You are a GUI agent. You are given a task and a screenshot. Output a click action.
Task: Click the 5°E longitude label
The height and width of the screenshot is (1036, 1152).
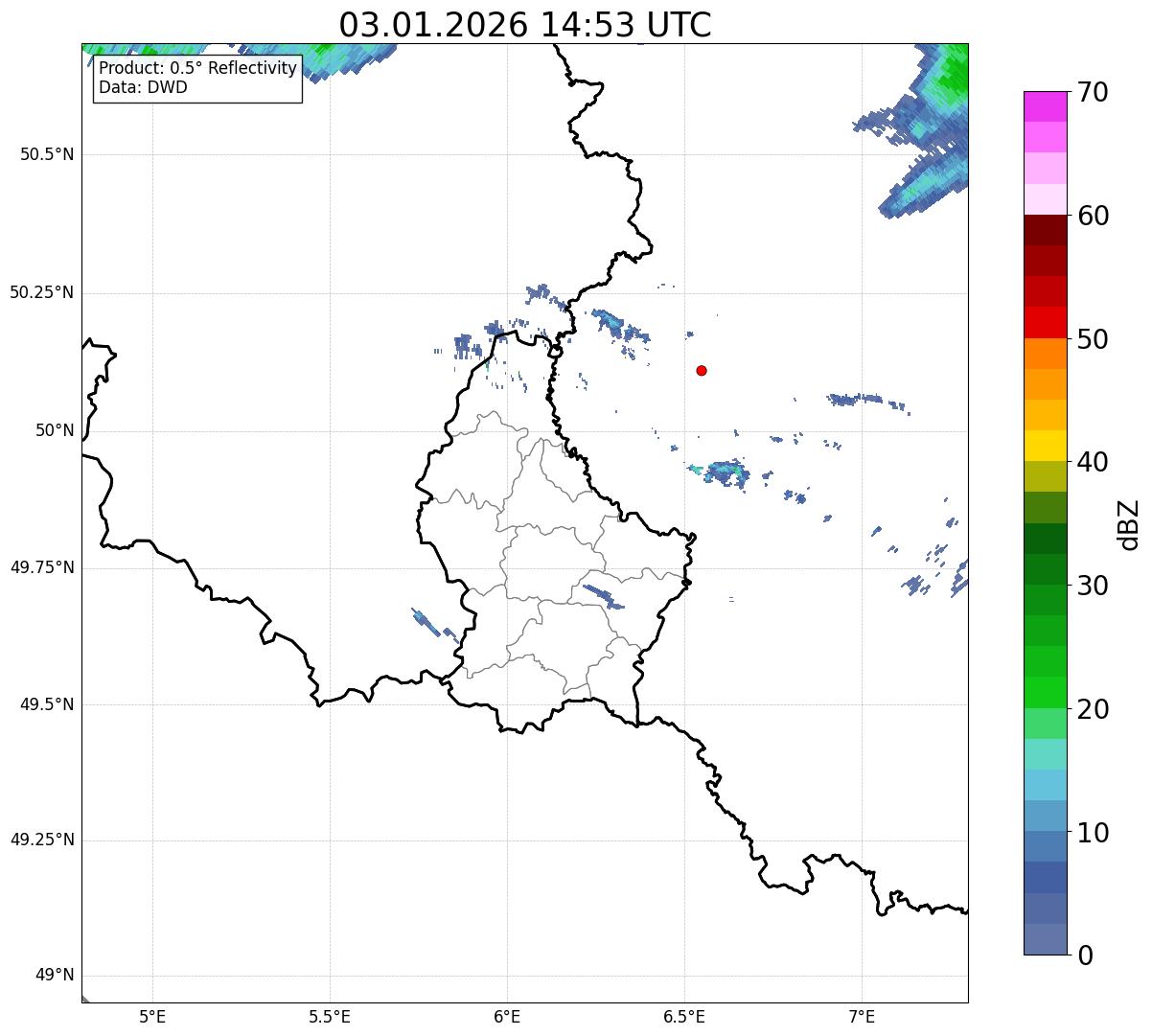pos(152,1017)
